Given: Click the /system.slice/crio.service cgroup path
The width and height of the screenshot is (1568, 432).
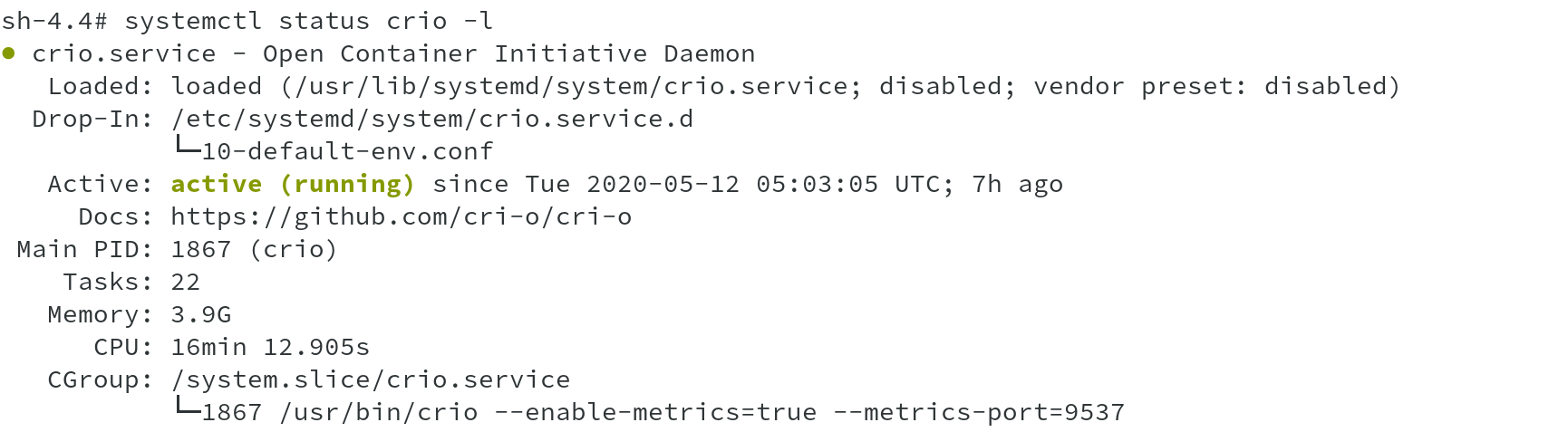Looking at the screenshot, I should point(370,379).
